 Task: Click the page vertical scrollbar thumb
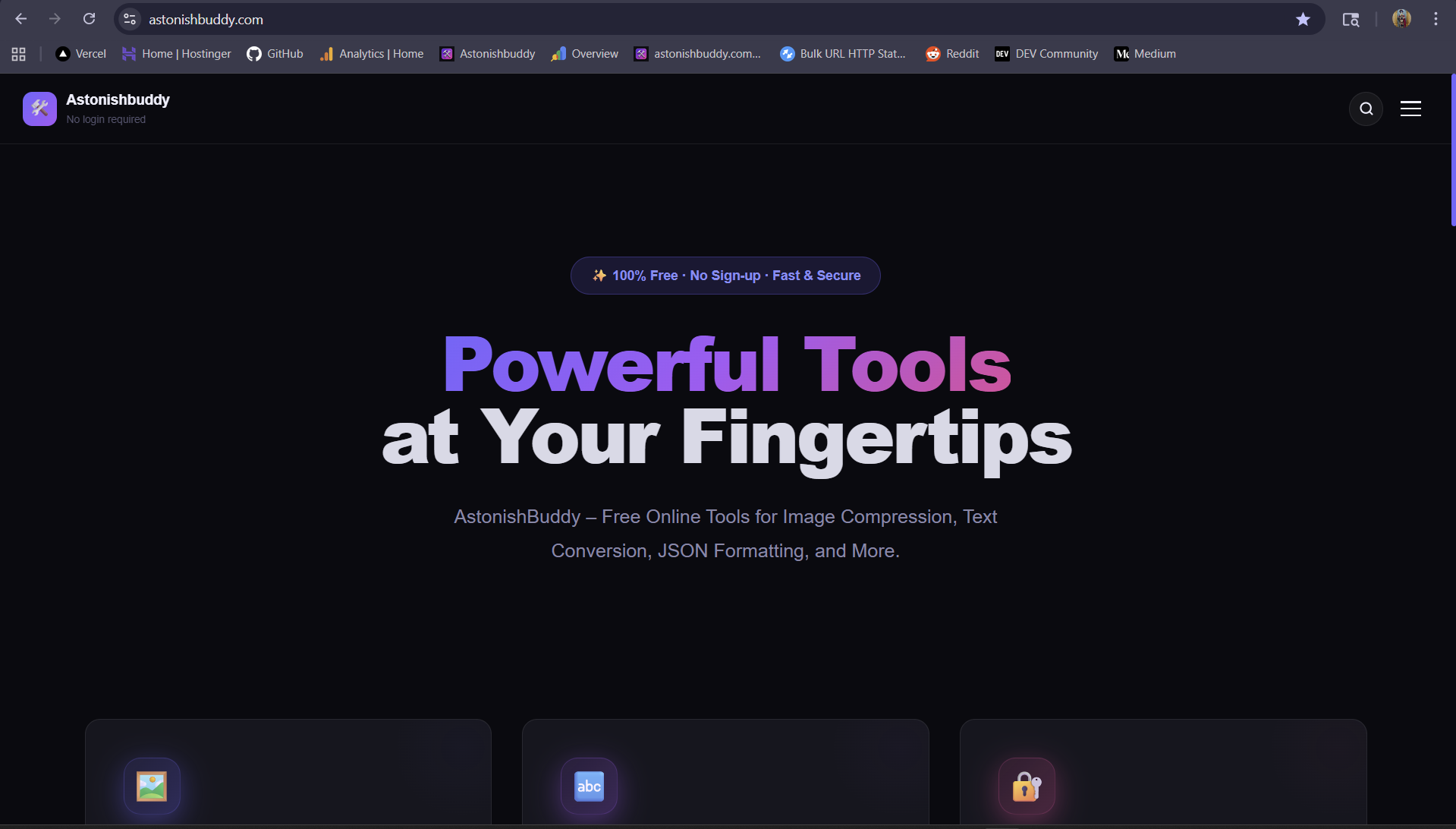pyautogui.click(x=1453, y=150)
